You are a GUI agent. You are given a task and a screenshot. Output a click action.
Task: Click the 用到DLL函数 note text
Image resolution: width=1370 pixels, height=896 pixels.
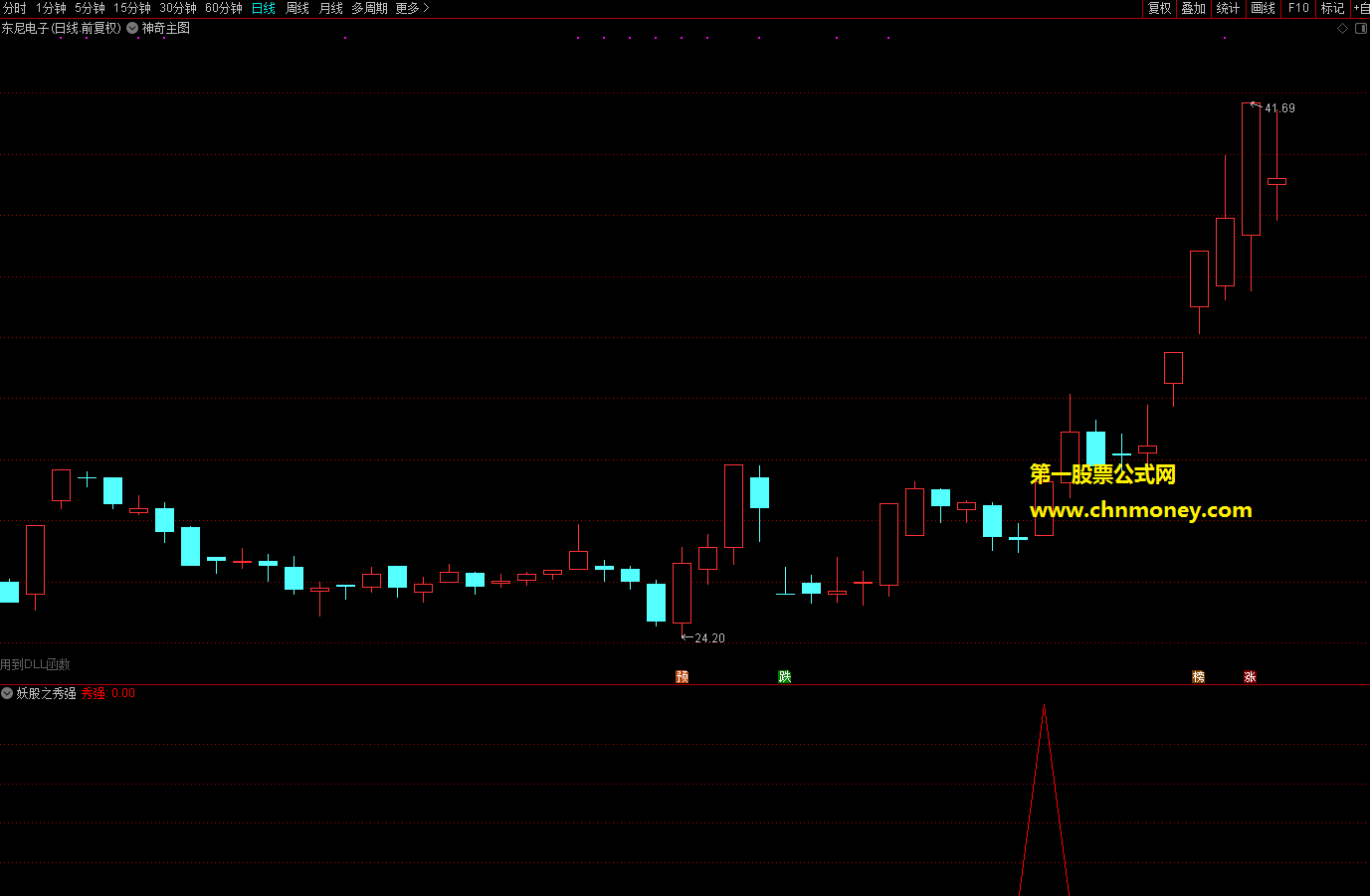[x=35, y=664]
